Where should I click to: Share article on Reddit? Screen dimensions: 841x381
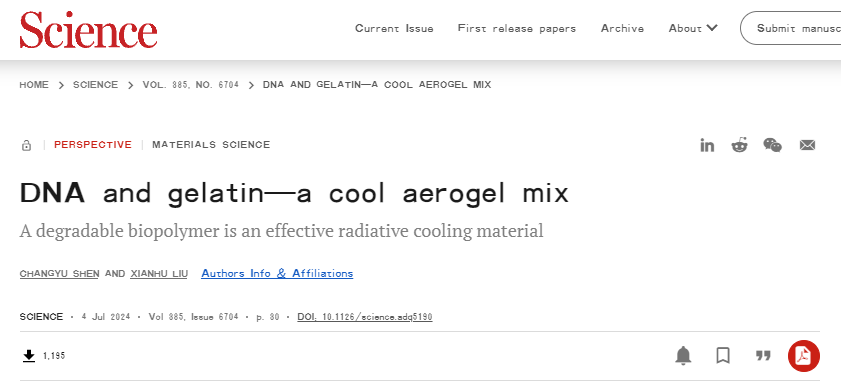[740, 145]
